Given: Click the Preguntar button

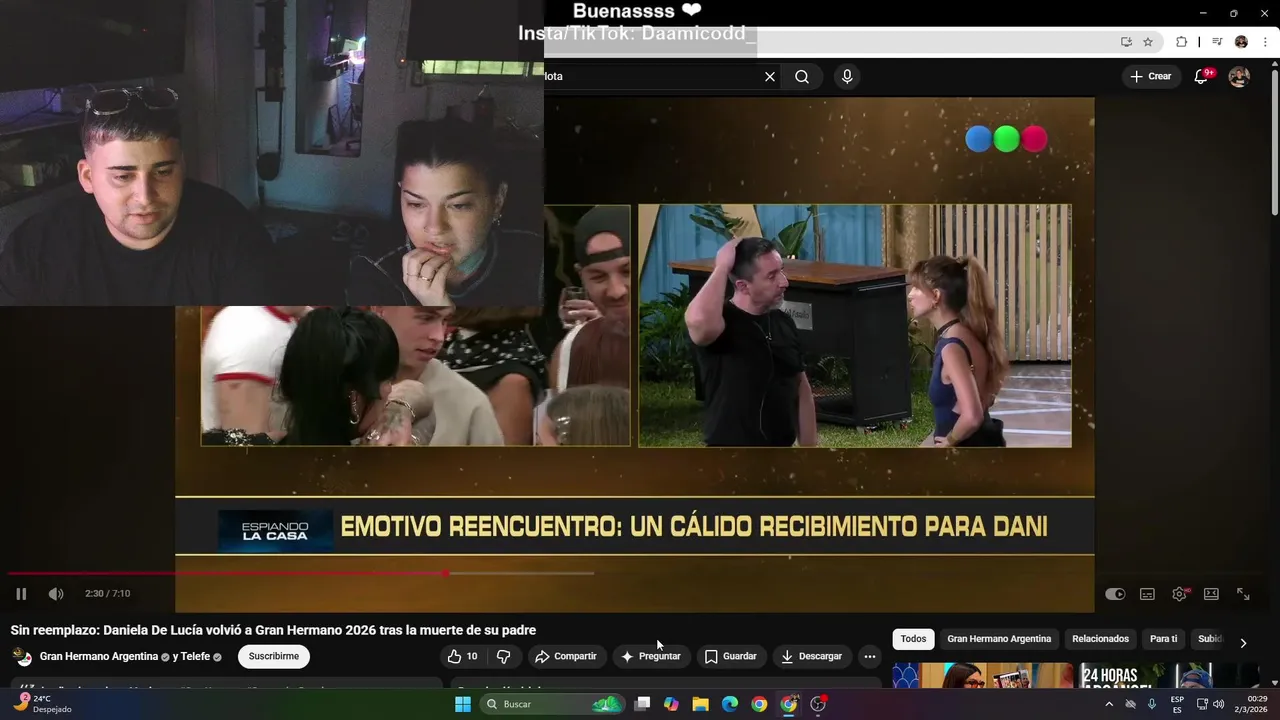Looking at the screenshot, I should (650, 656).
